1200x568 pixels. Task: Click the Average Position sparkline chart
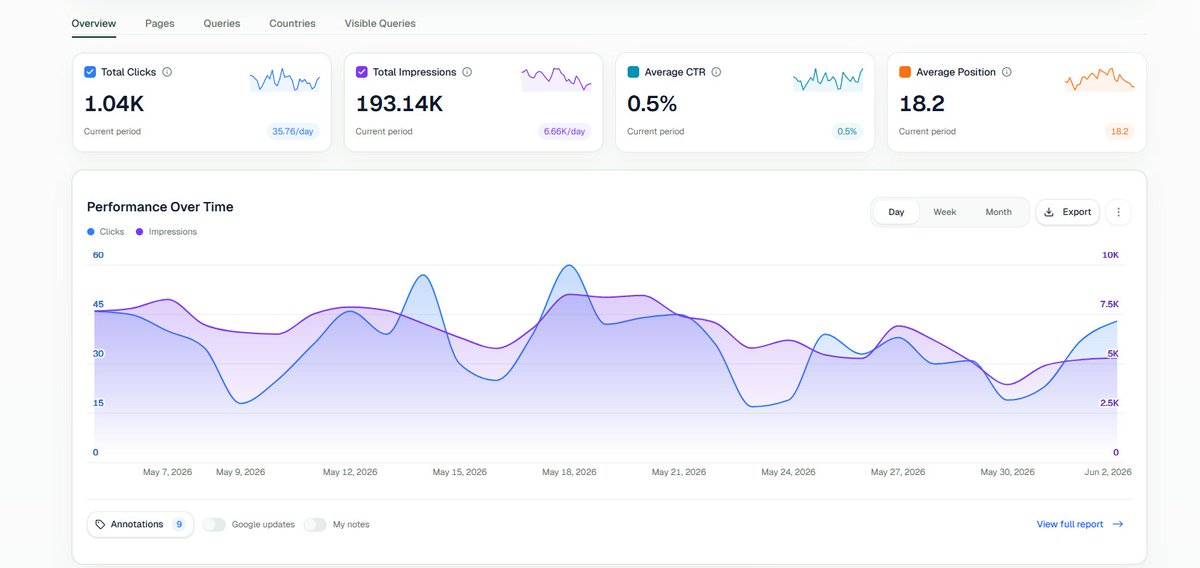click(x=1100, y=79)
